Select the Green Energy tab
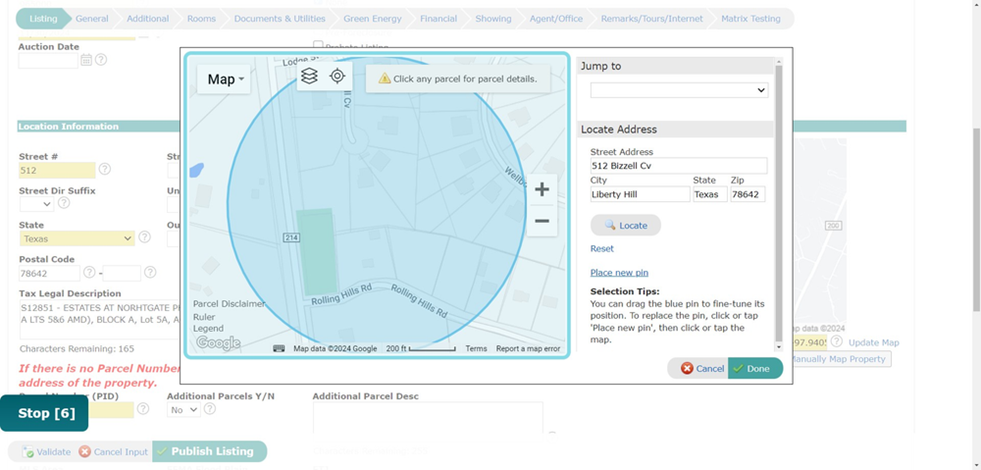Screen dimensions: 981x470 tap(373, 19)
